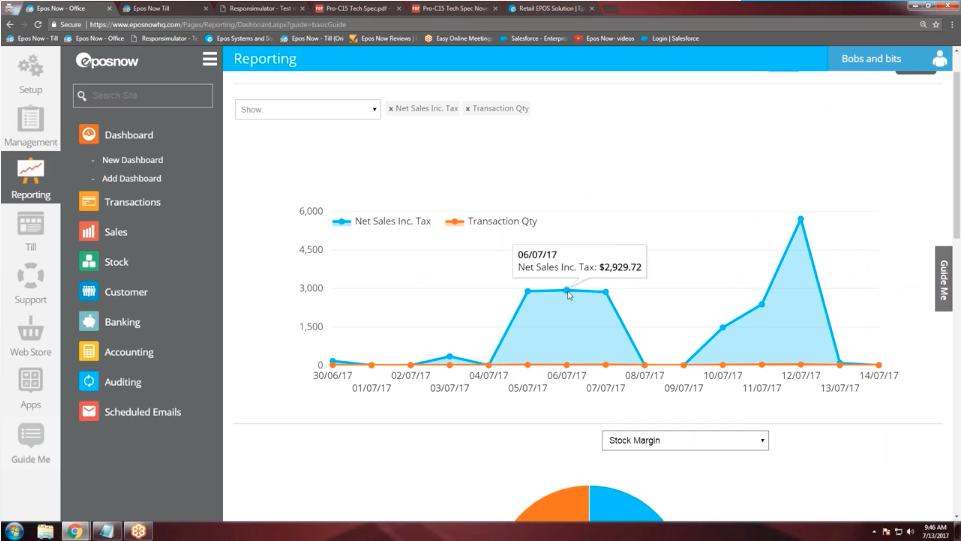Click the user profile icon
The width and height of the screenshot is (961, 541).
pos(940,59)
